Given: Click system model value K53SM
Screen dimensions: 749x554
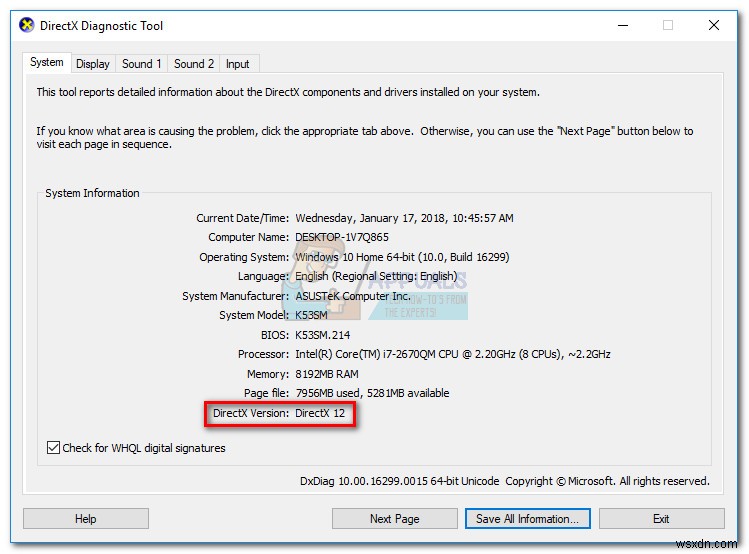Looking at the screenshot, I should tap(311, 315).
